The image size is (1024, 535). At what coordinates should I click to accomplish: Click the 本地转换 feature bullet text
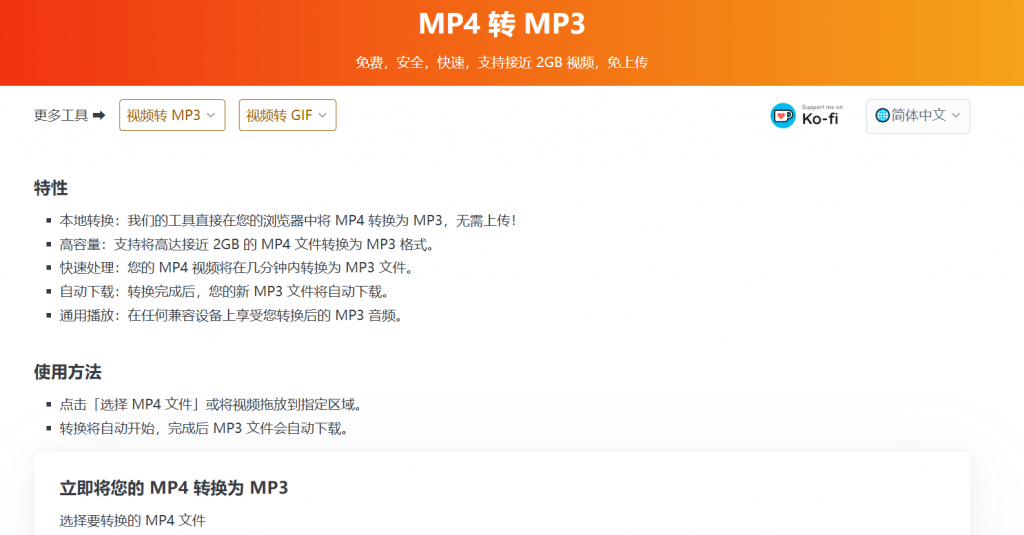coord(290,220)
